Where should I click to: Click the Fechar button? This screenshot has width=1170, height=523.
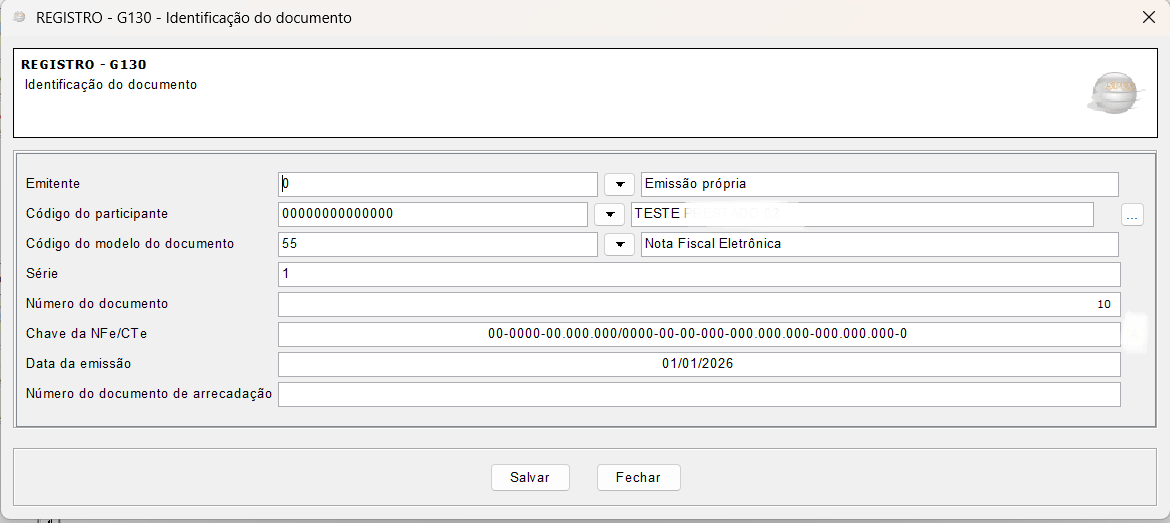639,477
